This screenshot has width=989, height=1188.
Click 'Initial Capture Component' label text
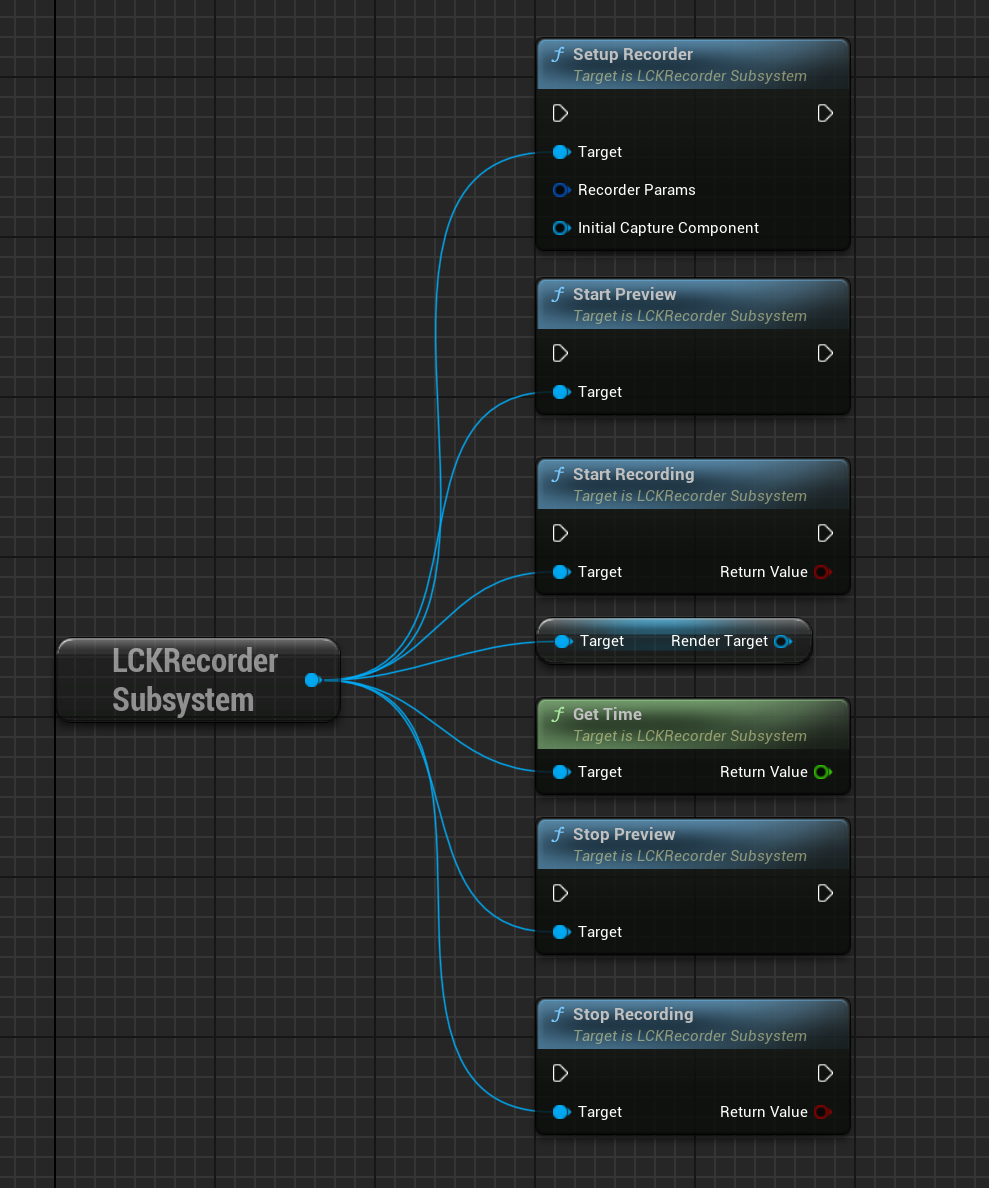point(668,228)
